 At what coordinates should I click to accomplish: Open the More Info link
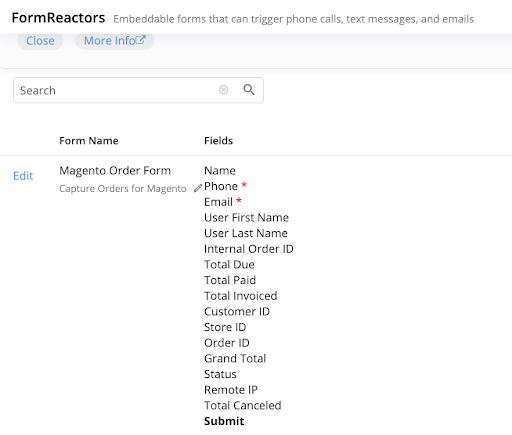coord(114,41)
